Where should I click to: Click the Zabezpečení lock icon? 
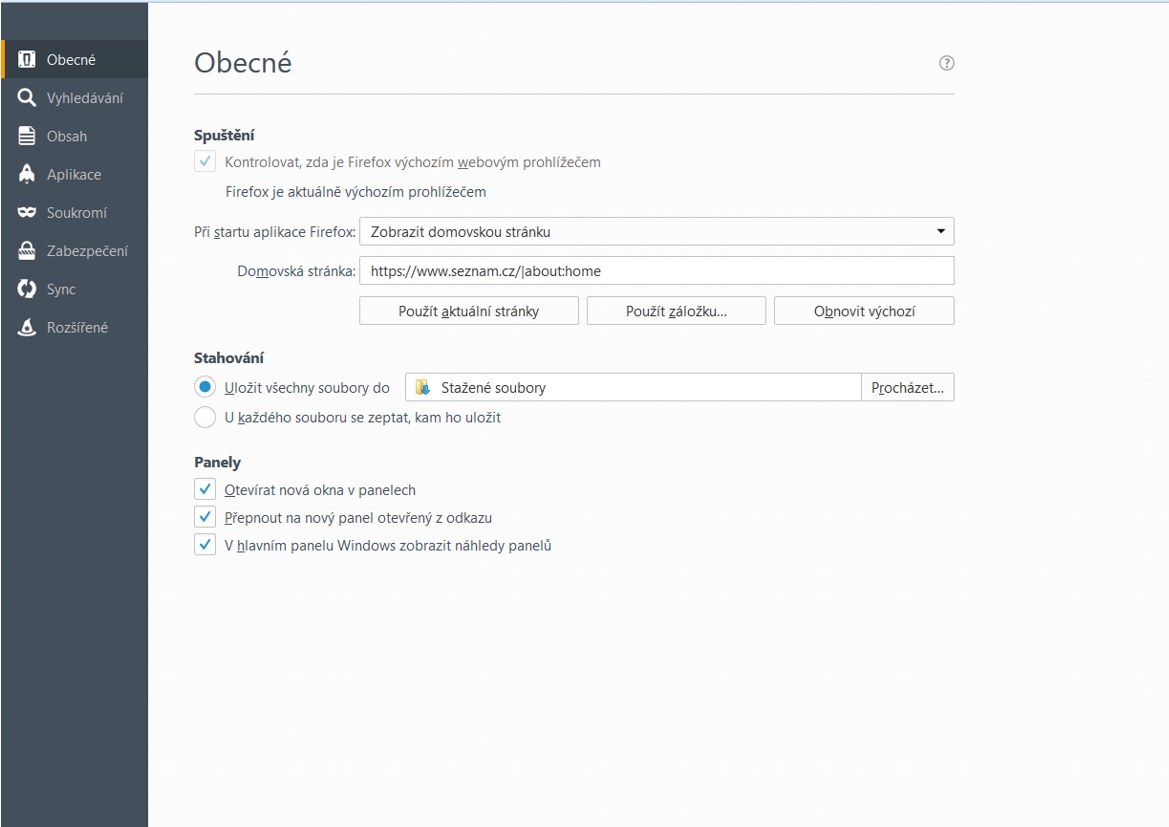click(x=28, y=251)
